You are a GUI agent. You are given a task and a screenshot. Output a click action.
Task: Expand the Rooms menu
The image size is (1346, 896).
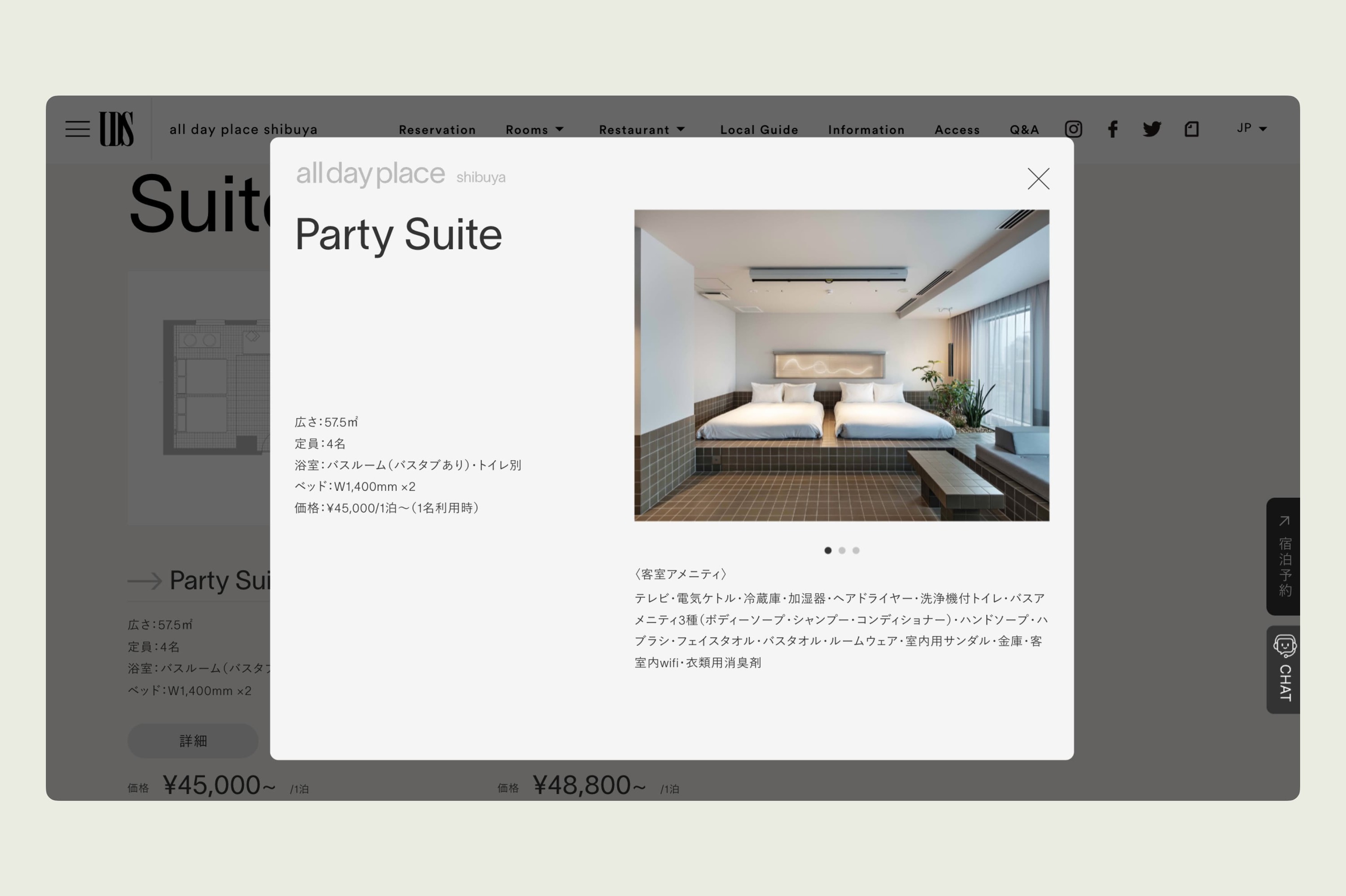(534, 130)
